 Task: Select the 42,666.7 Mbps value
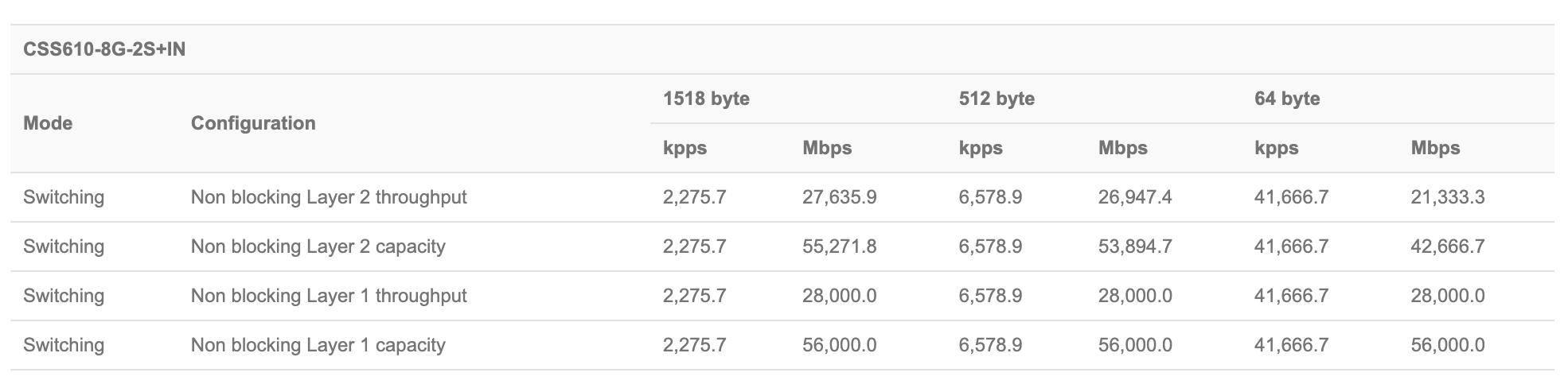click(x=1447, y=246)
